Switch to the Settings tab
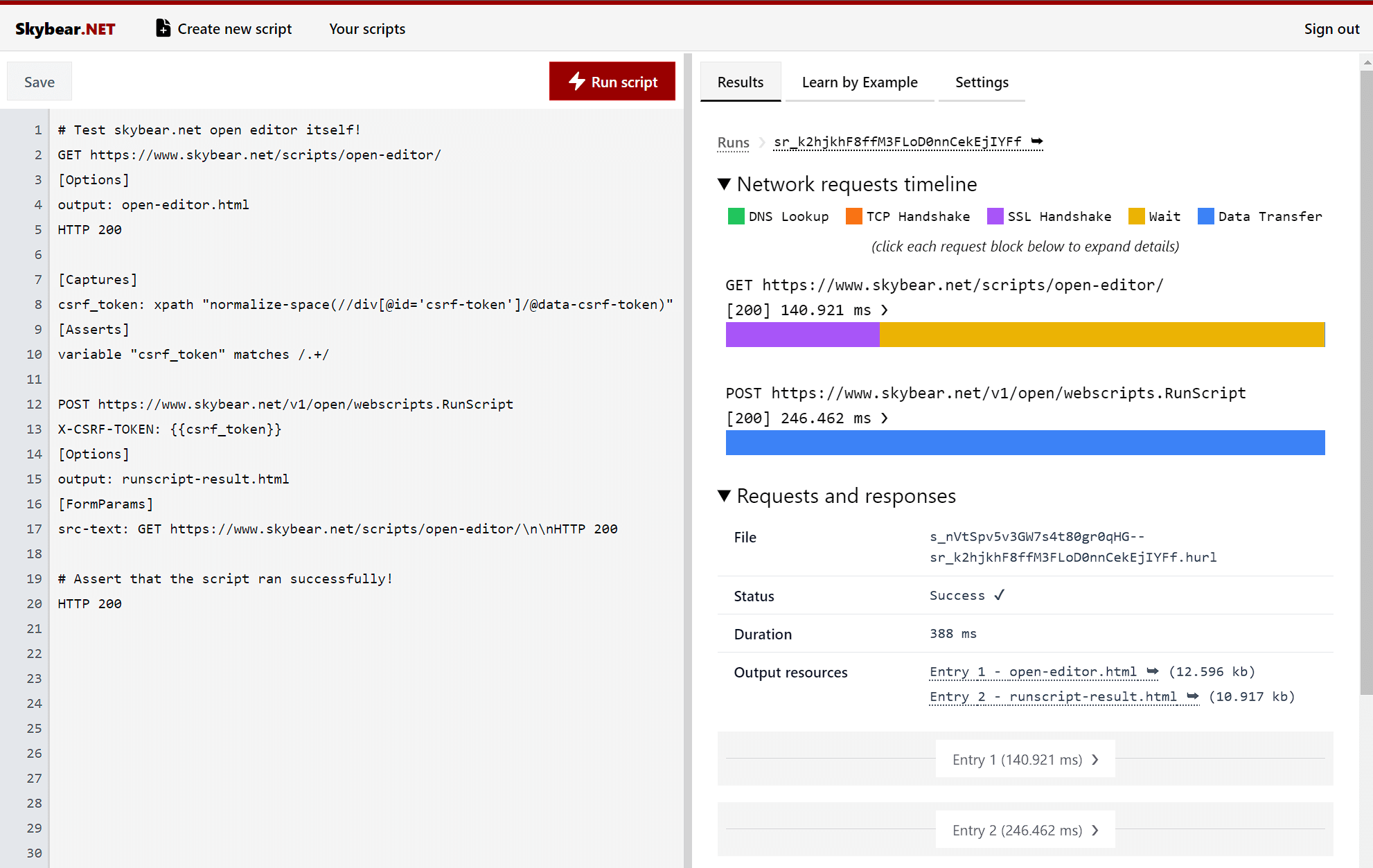Viewport: 1373px width, 868px height. click(x=980, y=82)
